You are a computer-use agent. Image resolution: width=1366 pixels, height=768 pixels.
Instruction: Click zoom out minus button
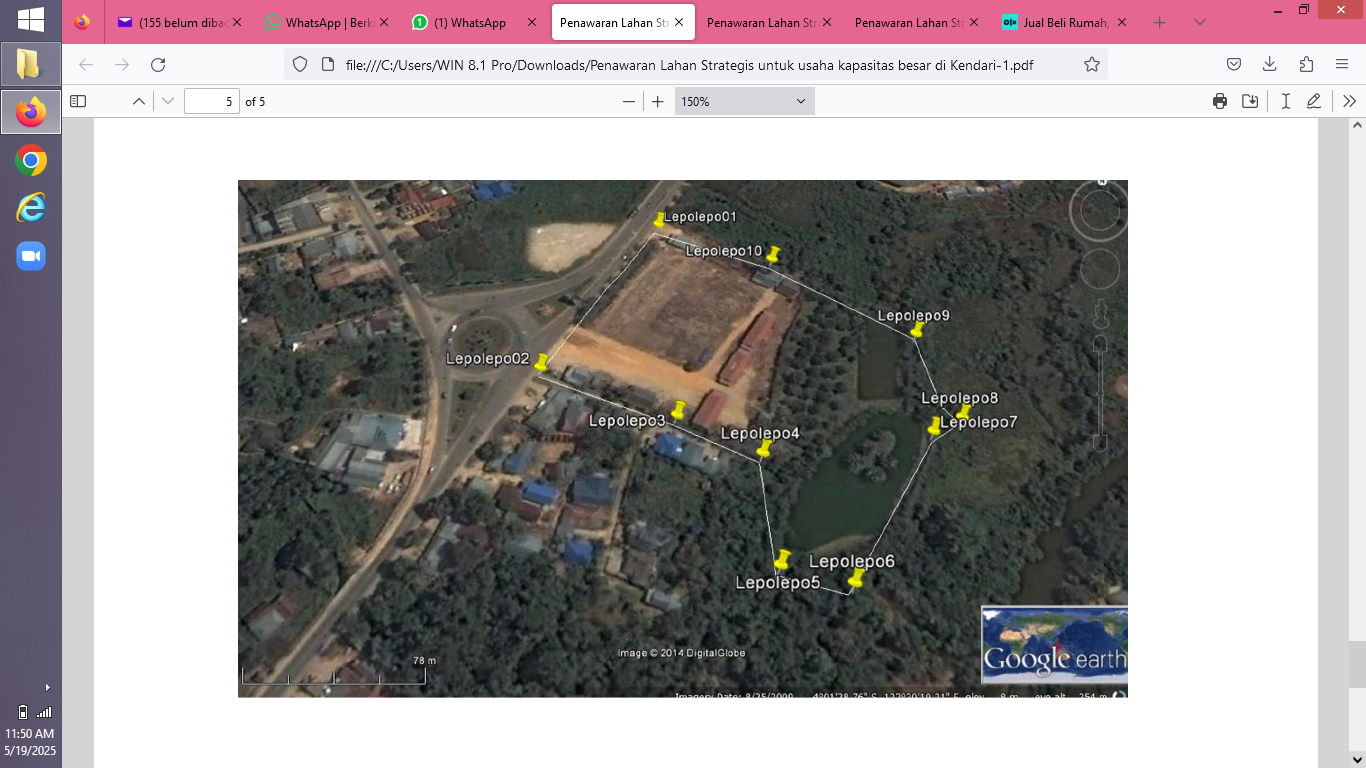(629, 101)
